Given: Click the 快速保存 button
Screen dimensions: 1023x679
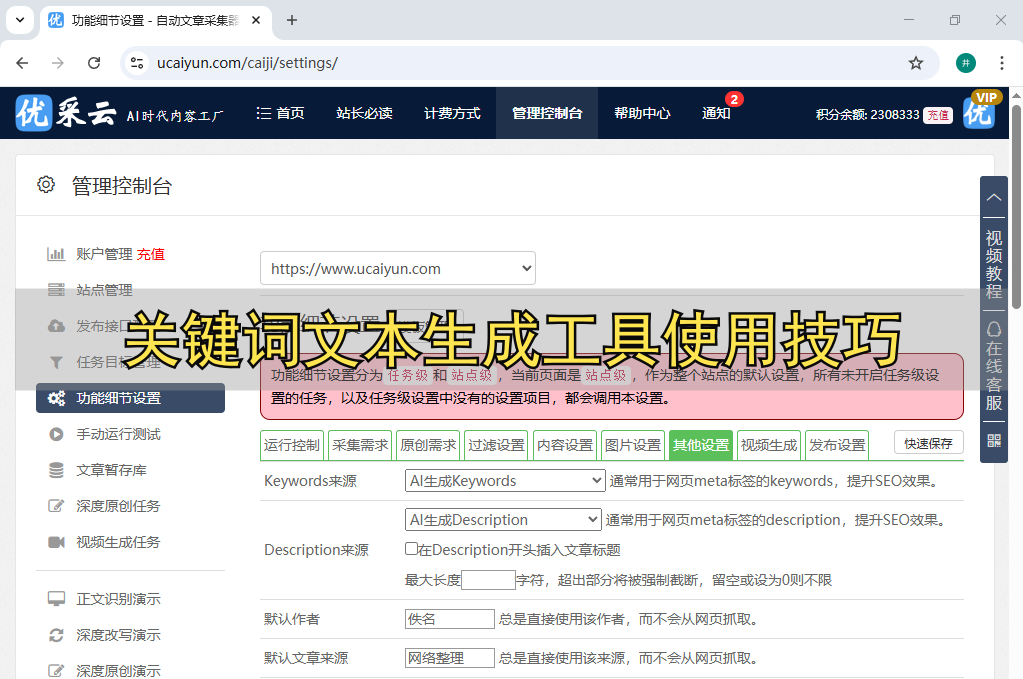Looking at the screenshot, I should (928, 444).
